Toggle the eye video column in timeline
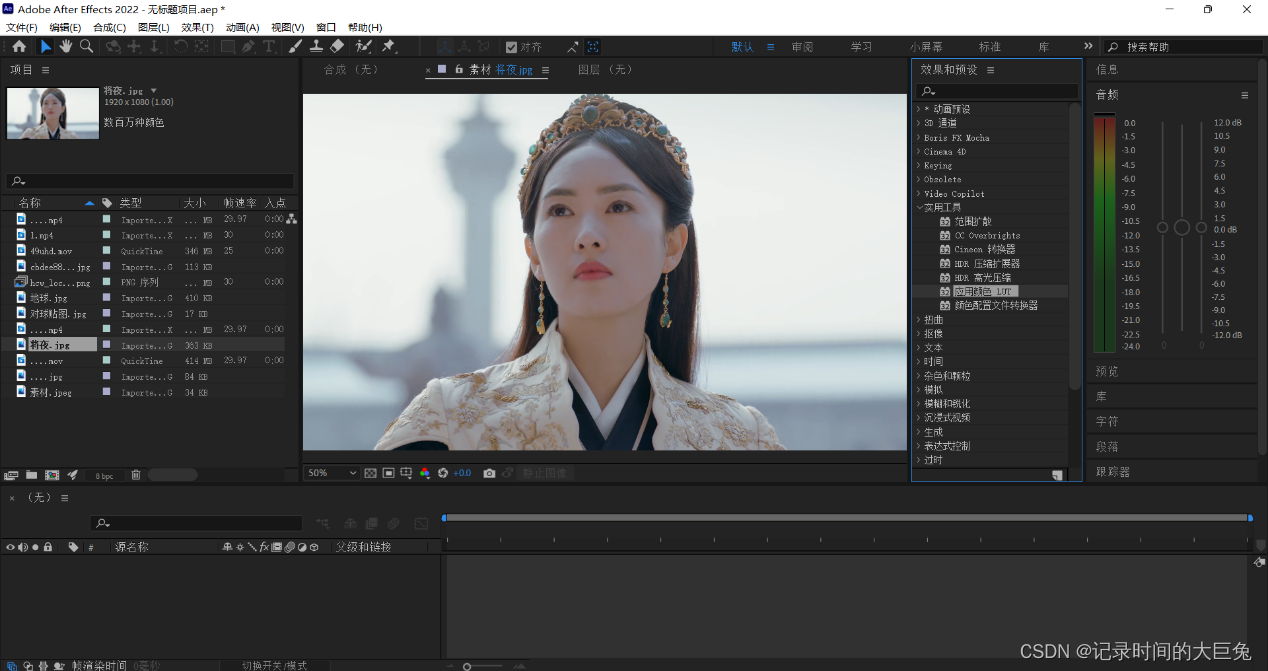Viewport: 1268px width, 671px height. [x=11, y=547]
